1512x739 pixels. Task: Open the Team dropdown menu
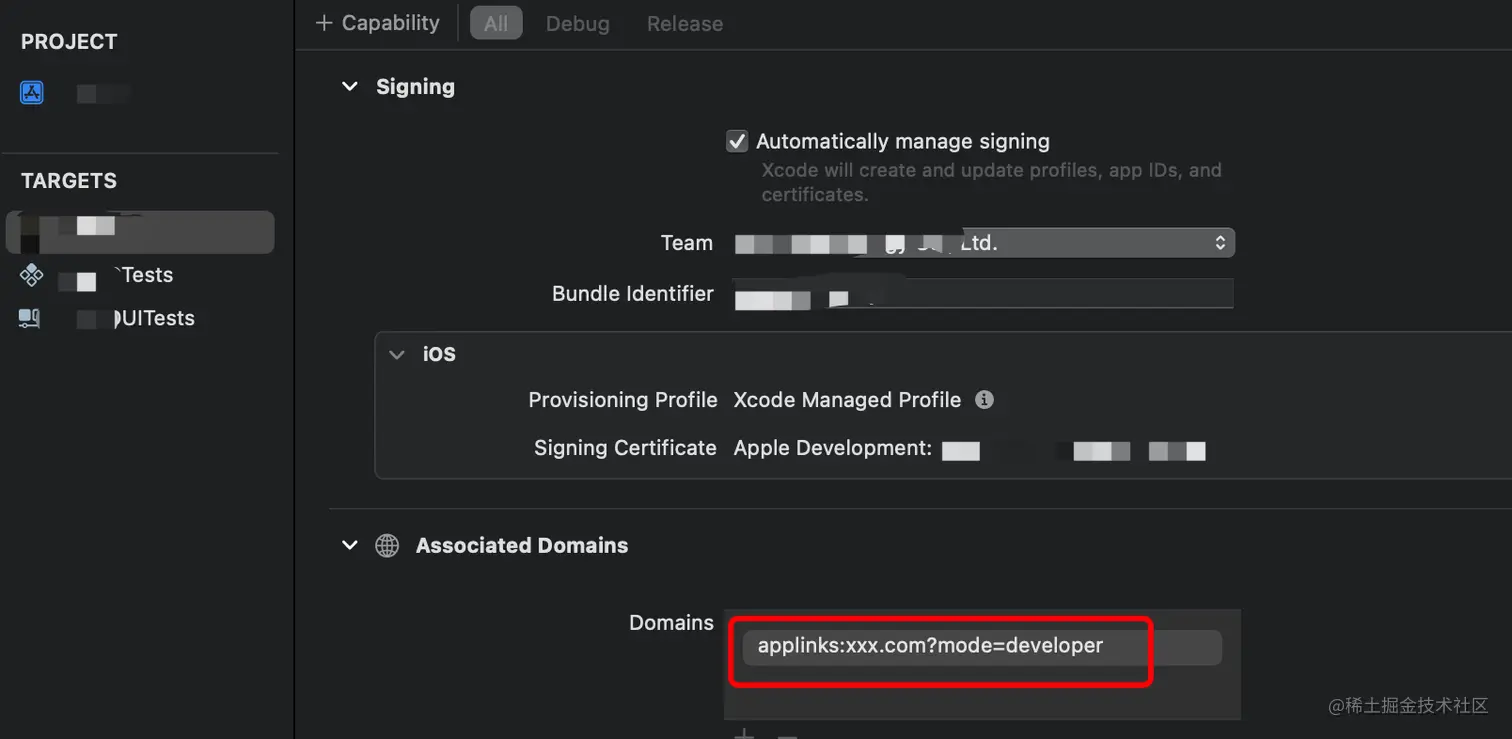coord(984,243)
